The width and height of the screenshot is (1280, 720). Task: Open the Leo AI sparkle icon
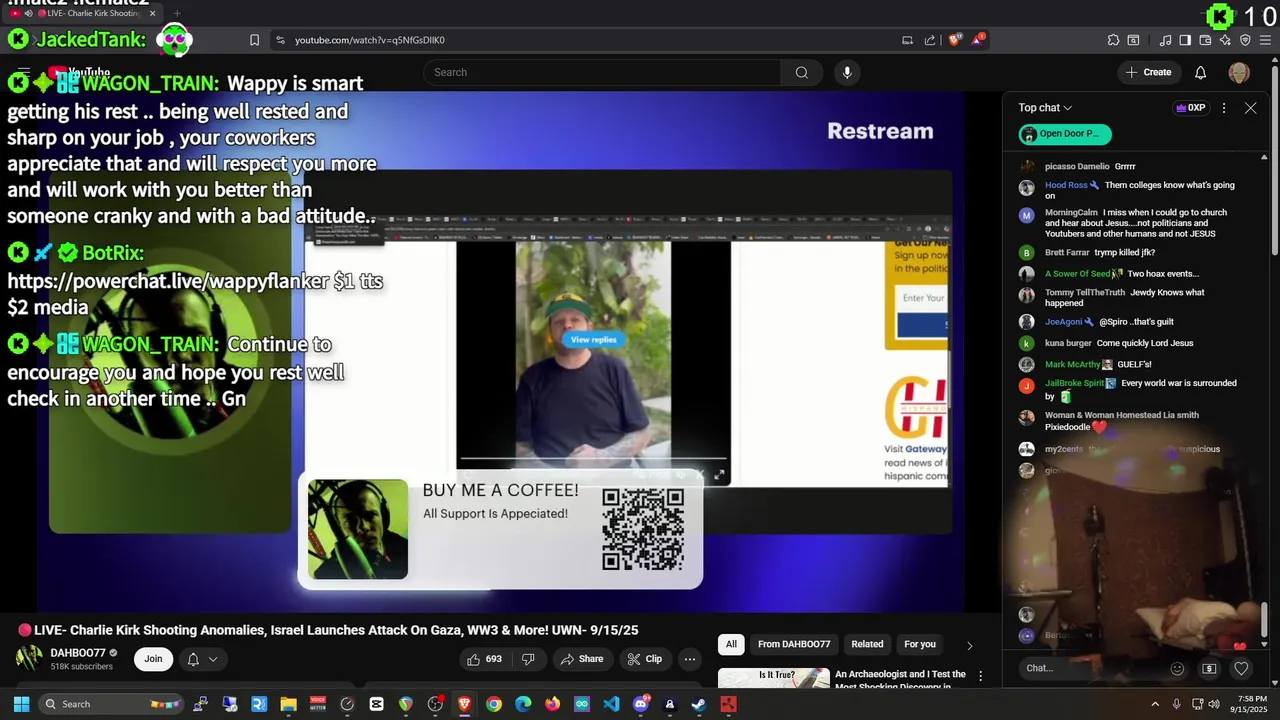[x=1225, y=40]
